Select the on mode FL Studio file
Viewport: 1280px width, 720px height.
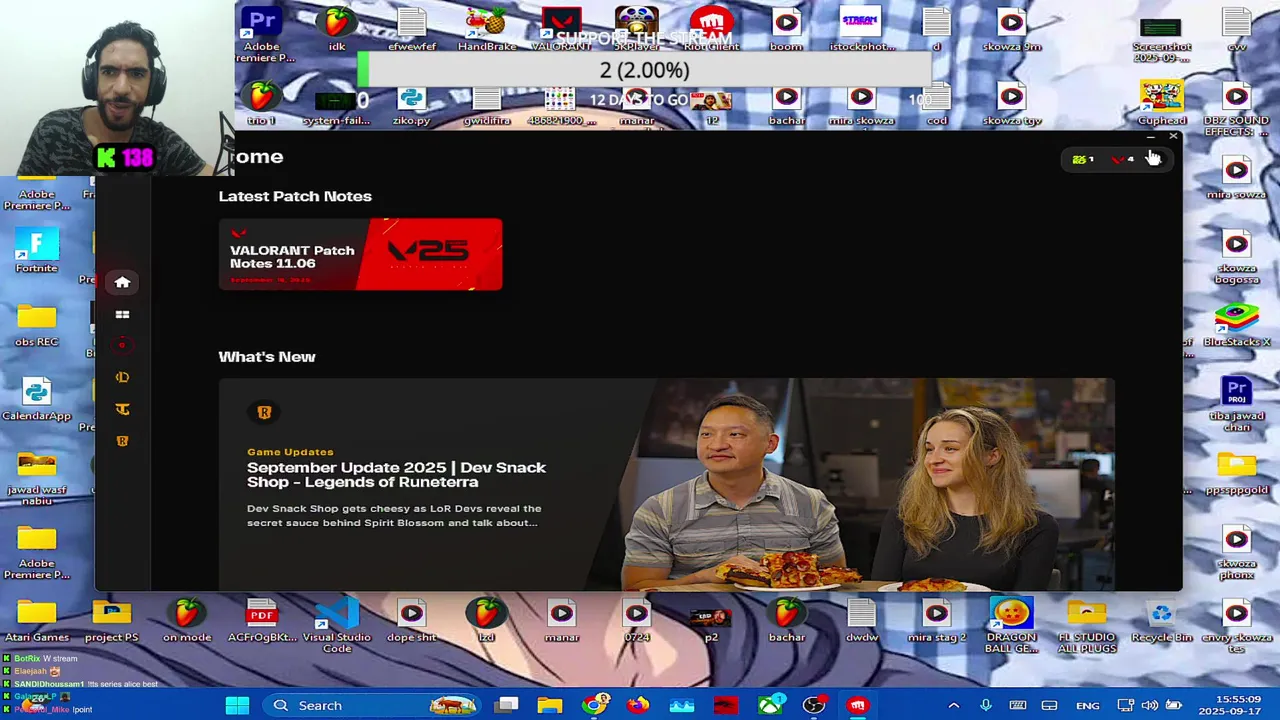point(187,620)
